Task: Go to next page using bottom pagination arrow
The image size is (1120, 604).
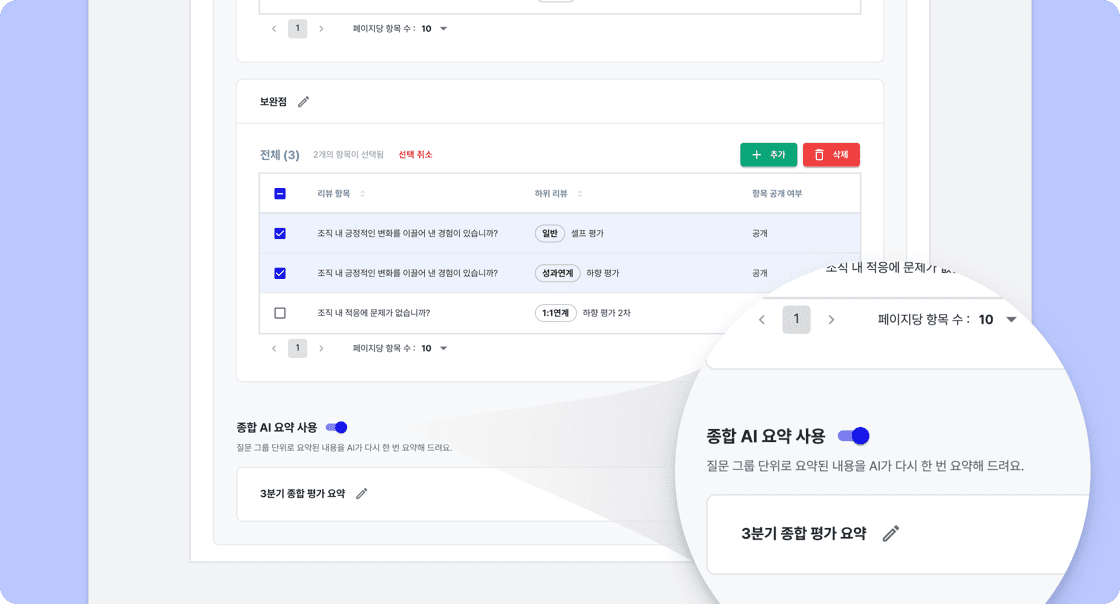Action: point(320,348)
